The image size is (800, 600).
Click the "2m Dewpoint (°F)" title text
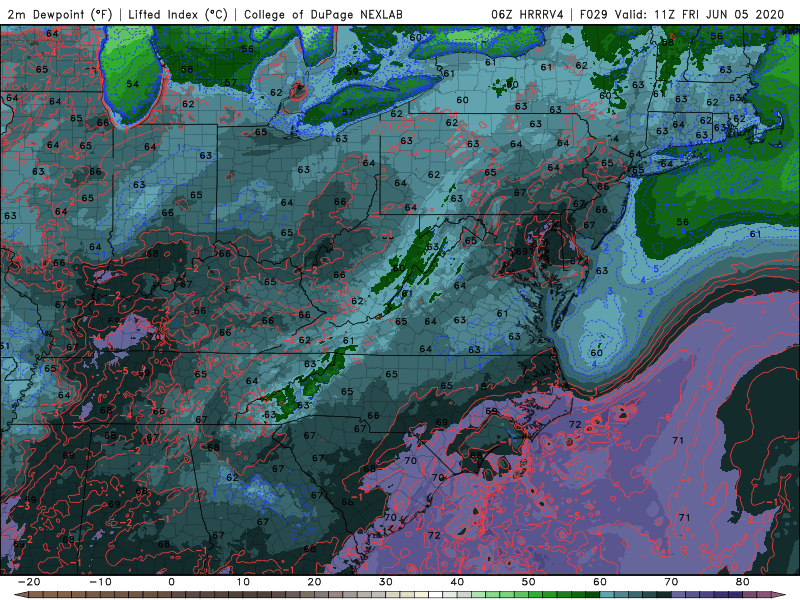click(x=60, y=14)
